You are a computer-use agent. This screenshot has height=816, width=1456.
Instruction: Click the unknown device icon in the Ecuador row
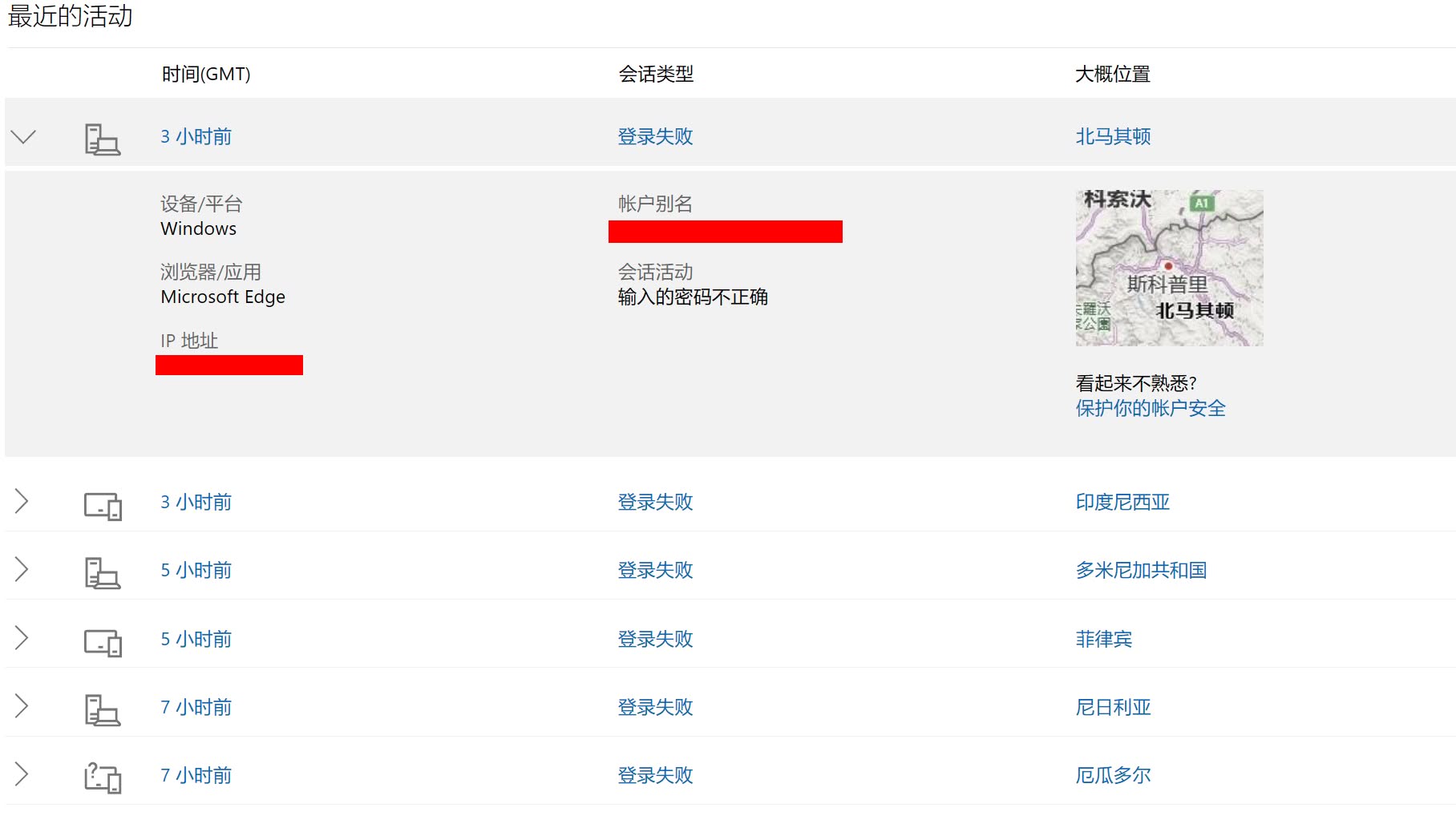pyautogui.click(x=103, y=777)
